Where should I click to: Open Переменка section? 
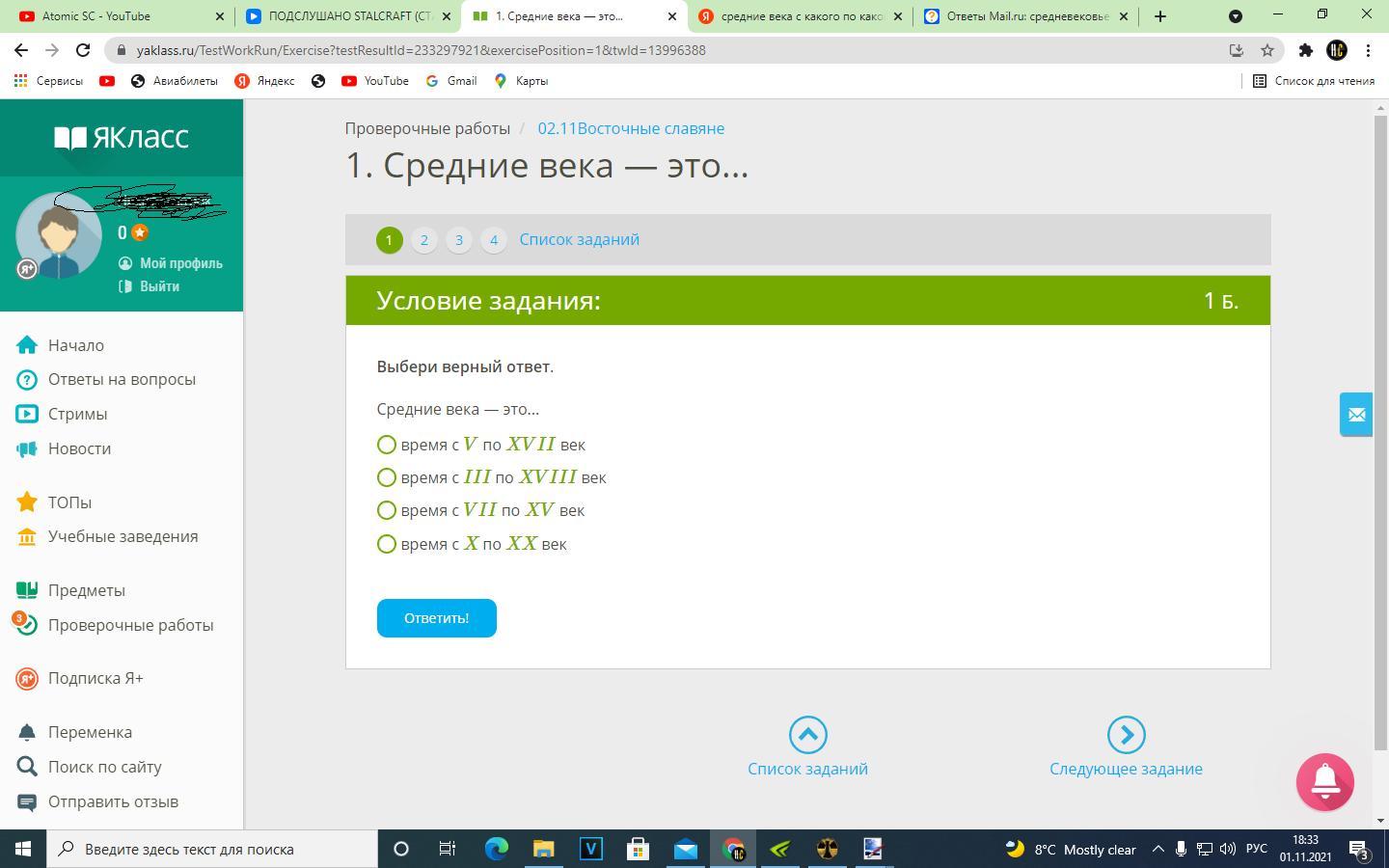tap(90, 732)
